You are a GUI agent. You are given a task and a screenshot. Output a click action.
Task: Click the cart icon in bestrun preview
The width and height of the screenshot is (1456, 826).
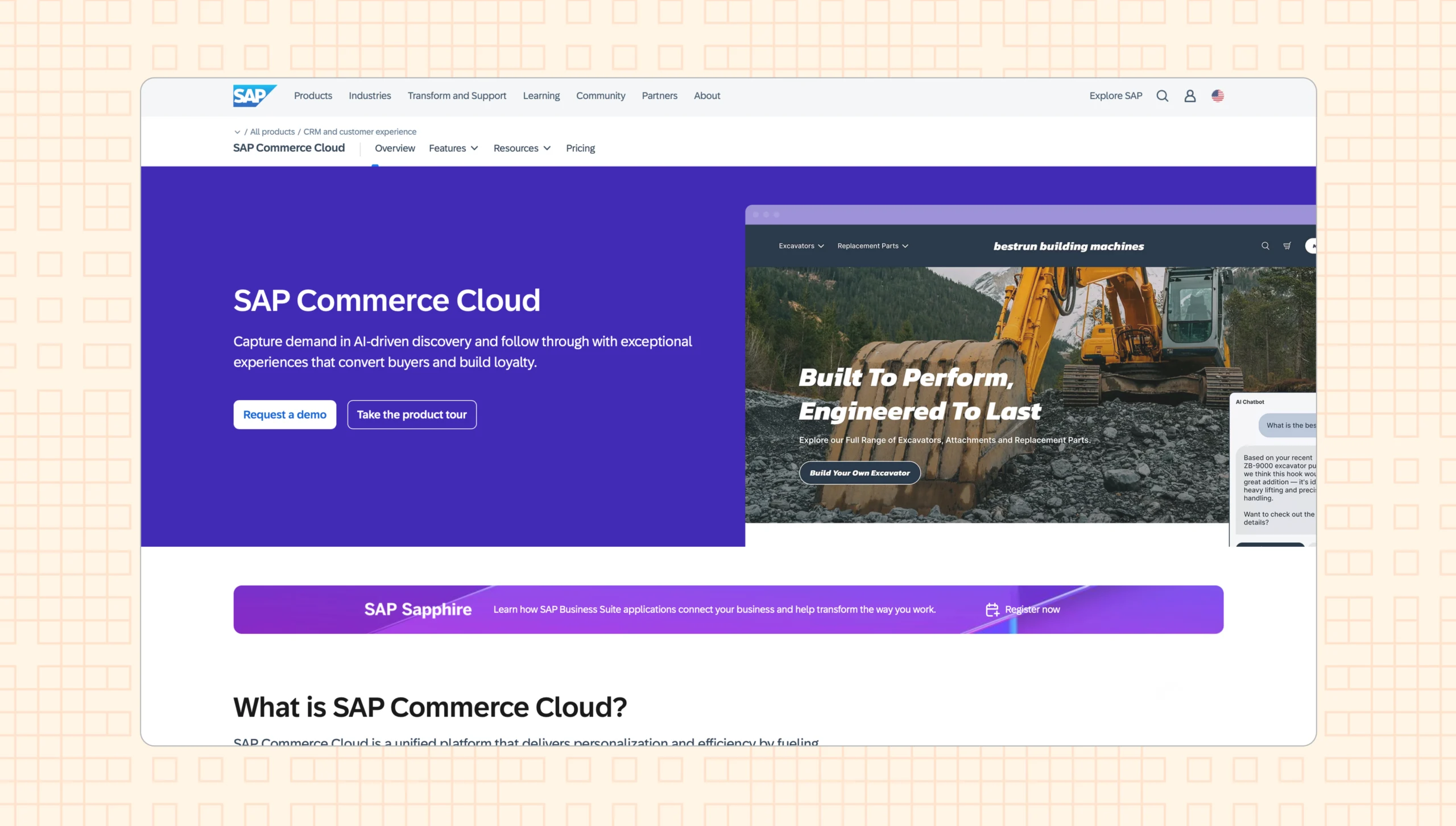[1287, 246]
